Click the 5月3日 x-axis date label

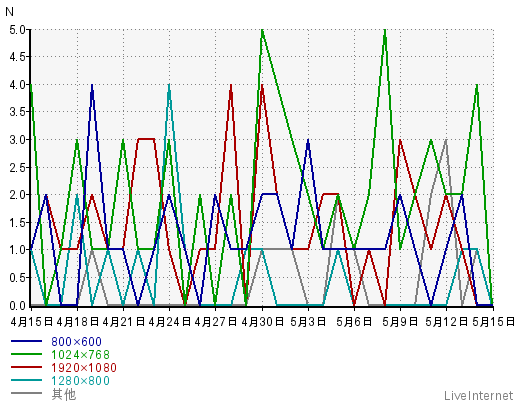(308, 322)
